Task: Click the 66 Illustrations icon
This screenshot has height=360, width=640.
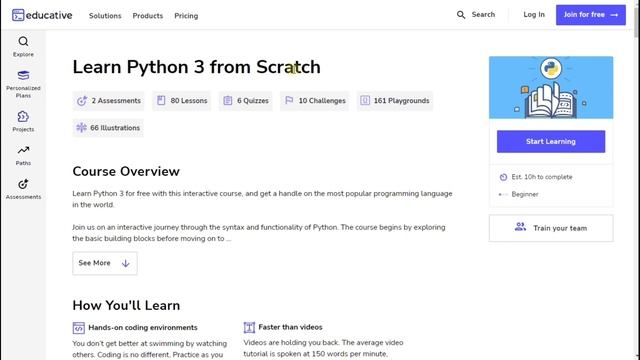Action: click(81, 128)
